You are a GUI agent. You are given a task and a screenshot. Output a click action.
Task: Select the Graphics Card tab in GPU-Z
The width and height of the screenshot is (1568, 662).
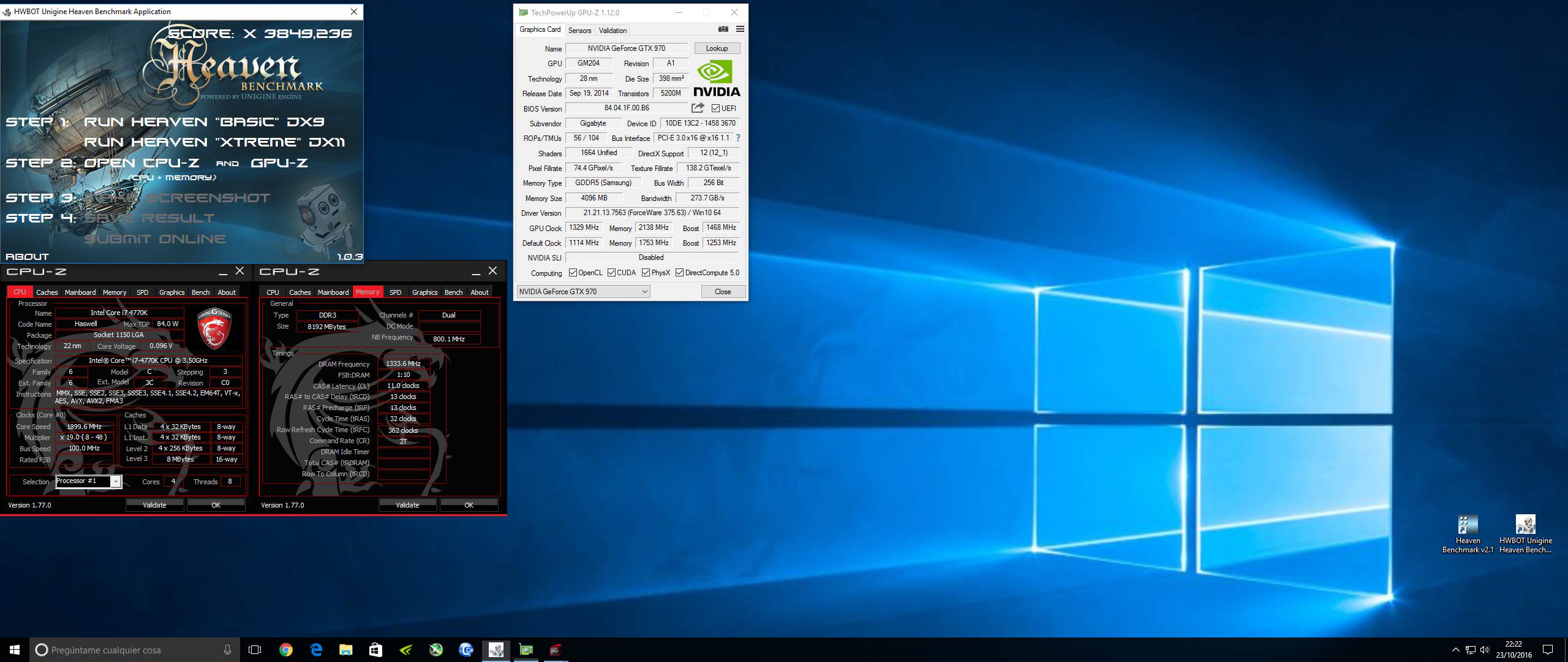point(540,29)
